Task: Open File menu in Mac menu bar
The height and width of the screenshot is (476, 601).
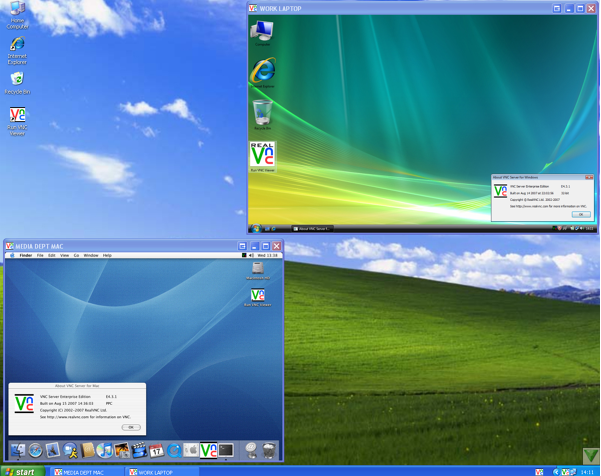Action: 40,255
